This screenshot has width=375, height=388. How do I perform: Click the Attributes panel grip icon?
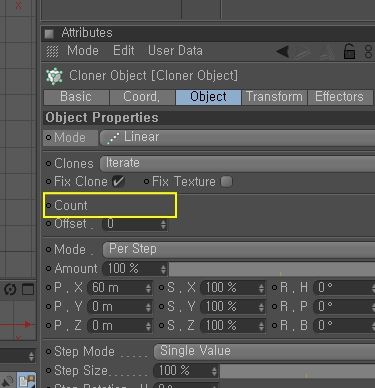[49, 33]
